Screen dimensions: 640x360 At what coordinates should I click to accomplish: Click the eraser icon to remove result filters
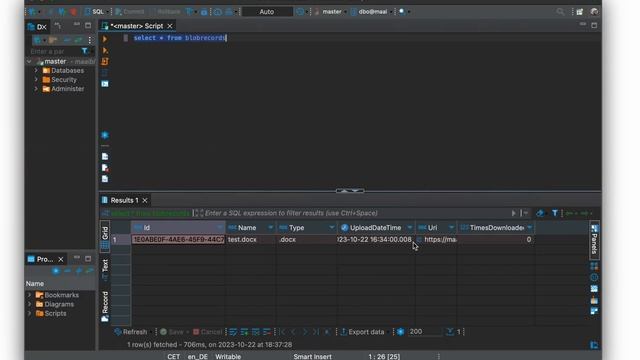pos(540,213)
